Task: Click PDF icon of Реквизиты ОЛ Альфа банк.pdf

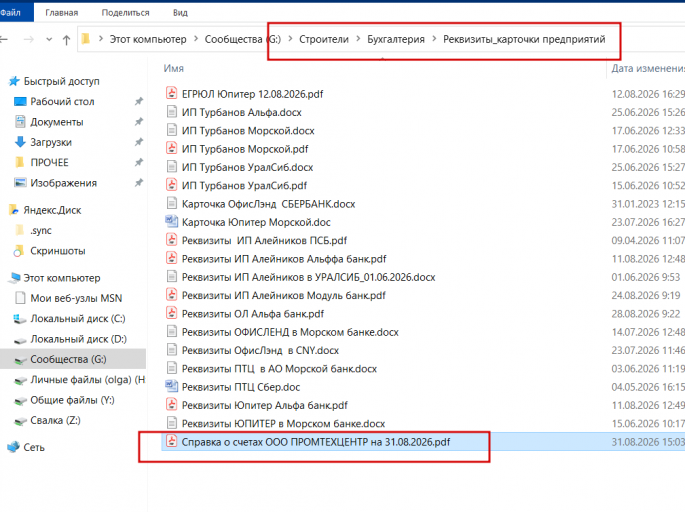Action: coord(171,313)
